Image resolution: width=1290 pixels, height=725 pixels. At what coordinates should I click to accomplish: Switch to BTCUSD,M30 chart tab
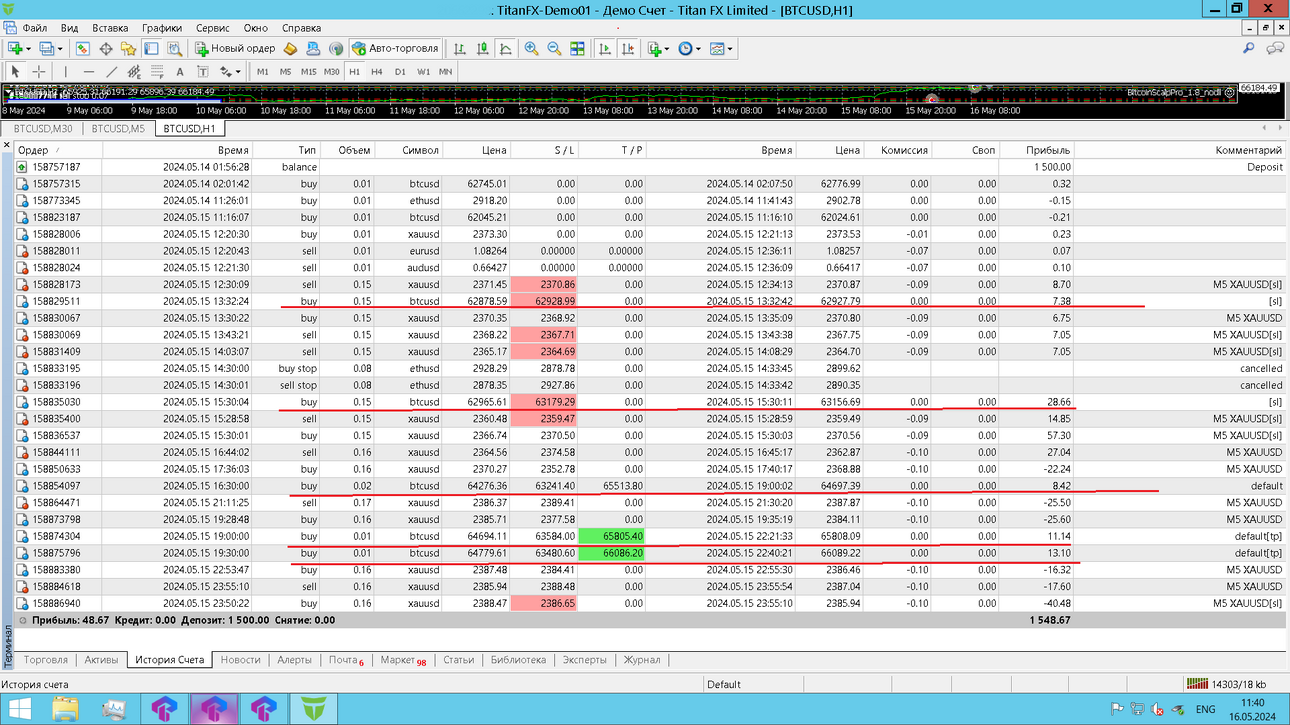click(42, 128)
